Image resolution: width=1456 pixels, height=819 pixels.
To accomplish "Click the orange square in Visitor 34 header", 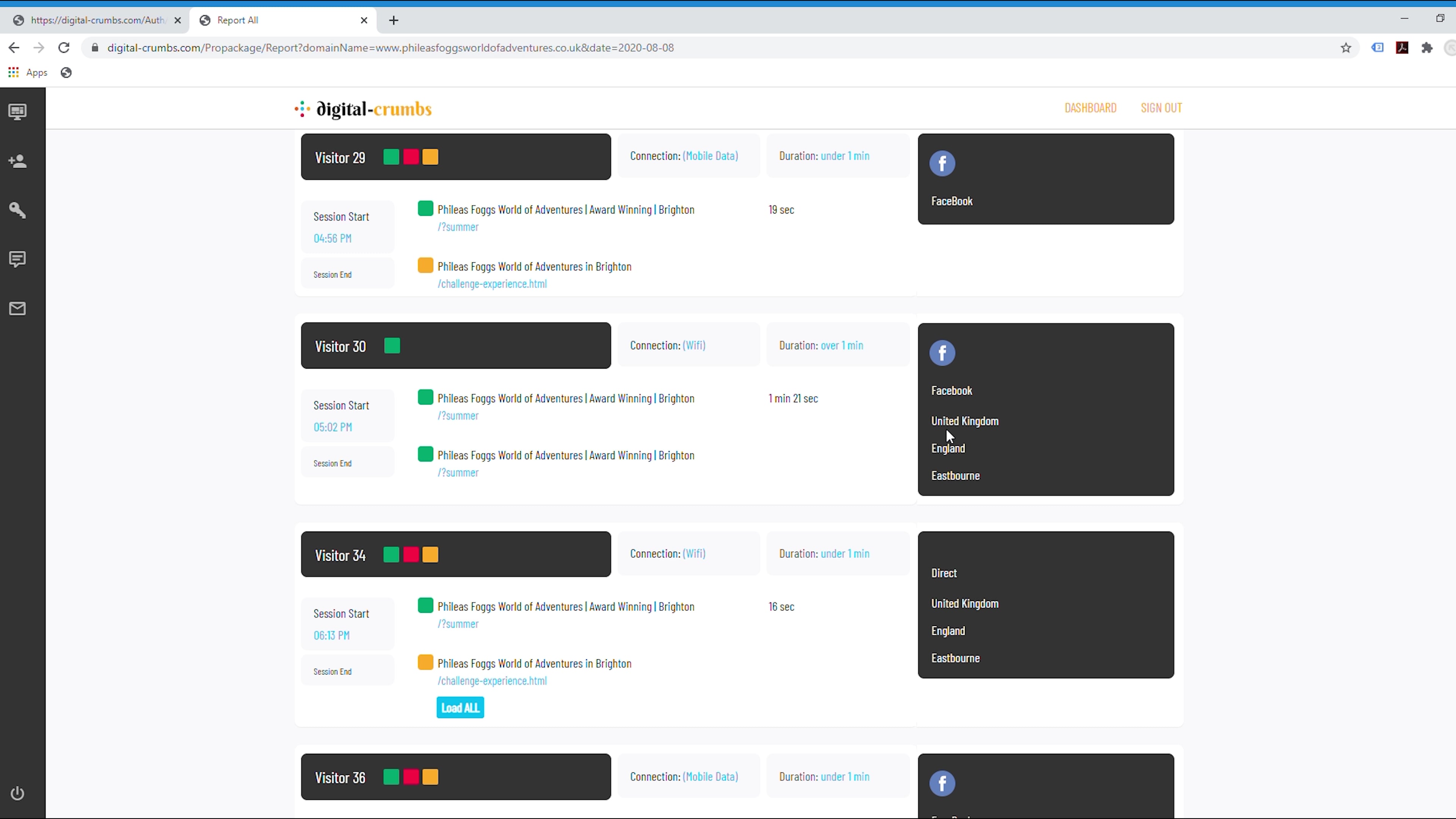I will pyautogui.click(x=430, y=554).
